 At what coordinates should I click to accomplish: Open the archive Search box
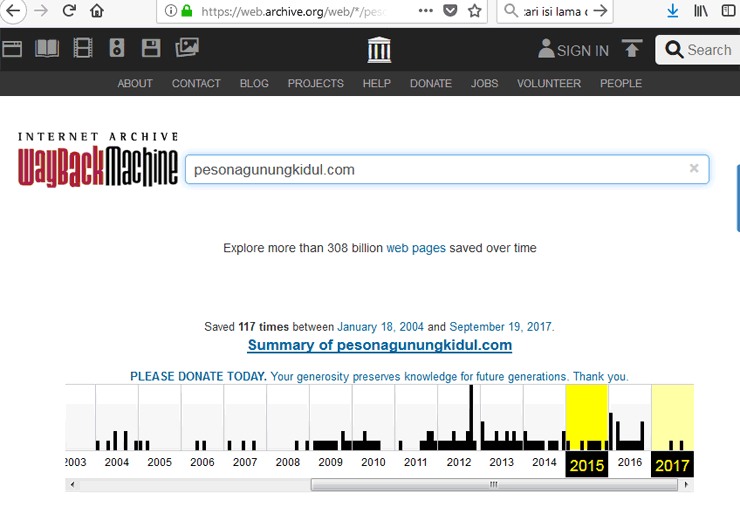[x=698, y=50]
